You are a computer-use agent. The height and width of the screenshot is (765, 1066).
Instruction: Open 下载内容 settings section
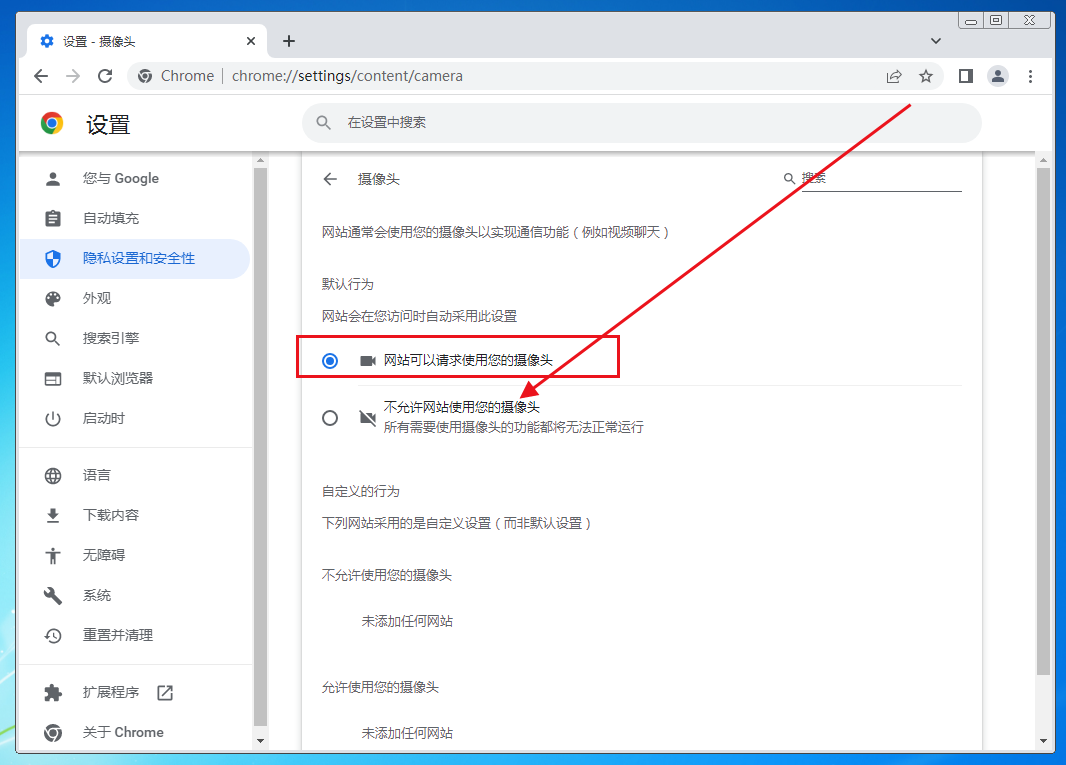[x=135, y=516]
